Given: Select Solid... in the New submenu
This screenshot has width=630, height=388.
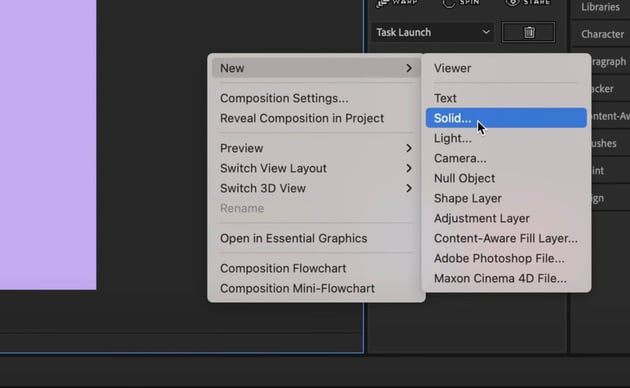Looking at the screenshot, I should point(506,118).
